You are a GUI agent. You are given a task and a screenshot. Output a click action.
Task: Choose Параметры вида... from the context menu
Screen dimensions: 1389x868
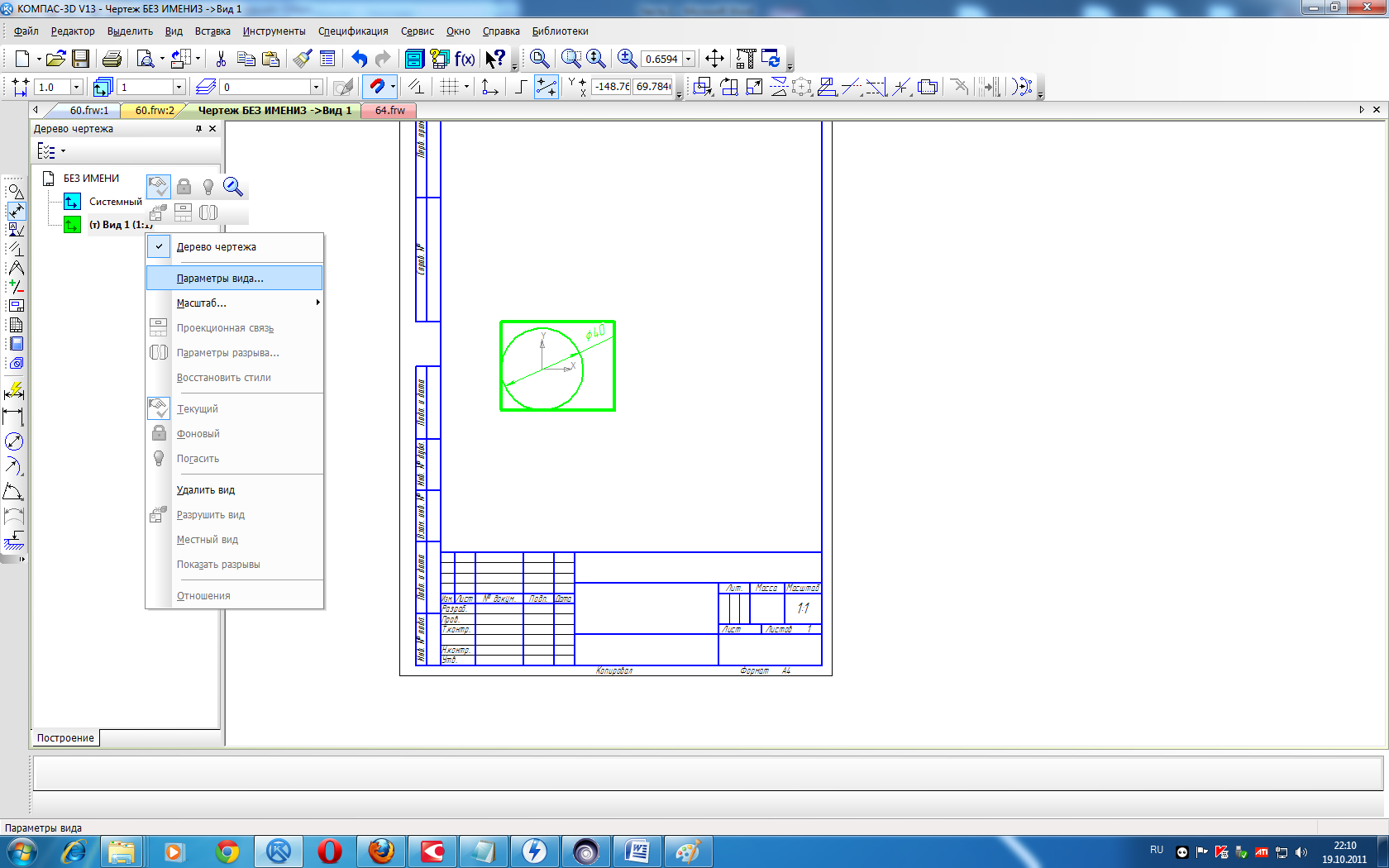point(234,278)
